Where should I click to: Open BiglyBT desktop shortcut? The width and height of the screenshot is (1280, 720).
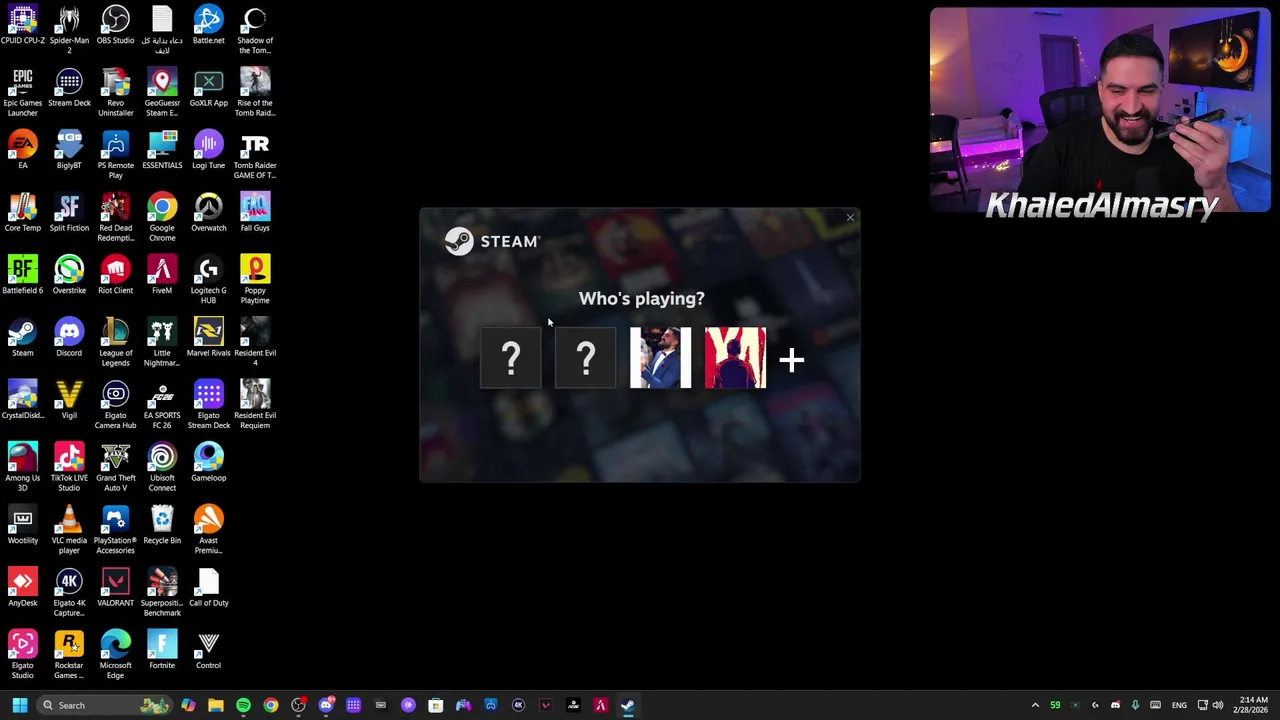[x=69, y=150]
